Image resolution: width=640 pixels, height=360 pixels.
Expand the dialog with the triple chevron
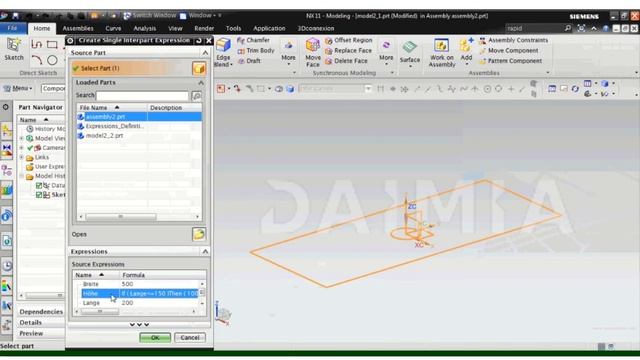point(139,324)
